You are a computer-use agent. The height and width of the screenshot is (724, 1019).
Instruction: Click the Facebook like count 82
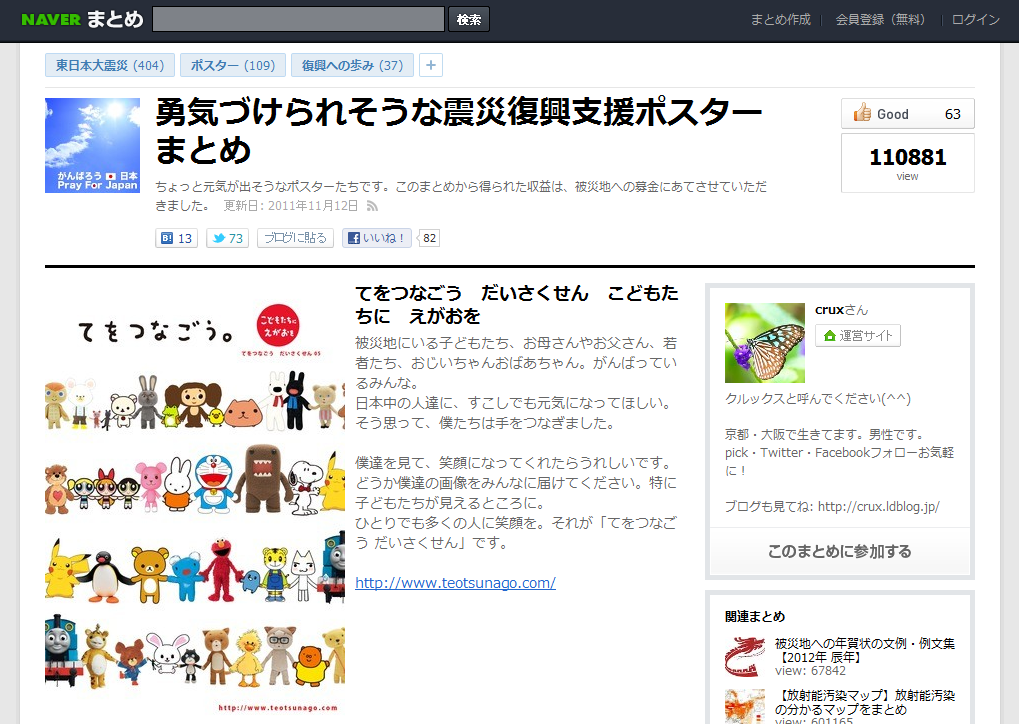pyautogui.click(x=429, y=238)
